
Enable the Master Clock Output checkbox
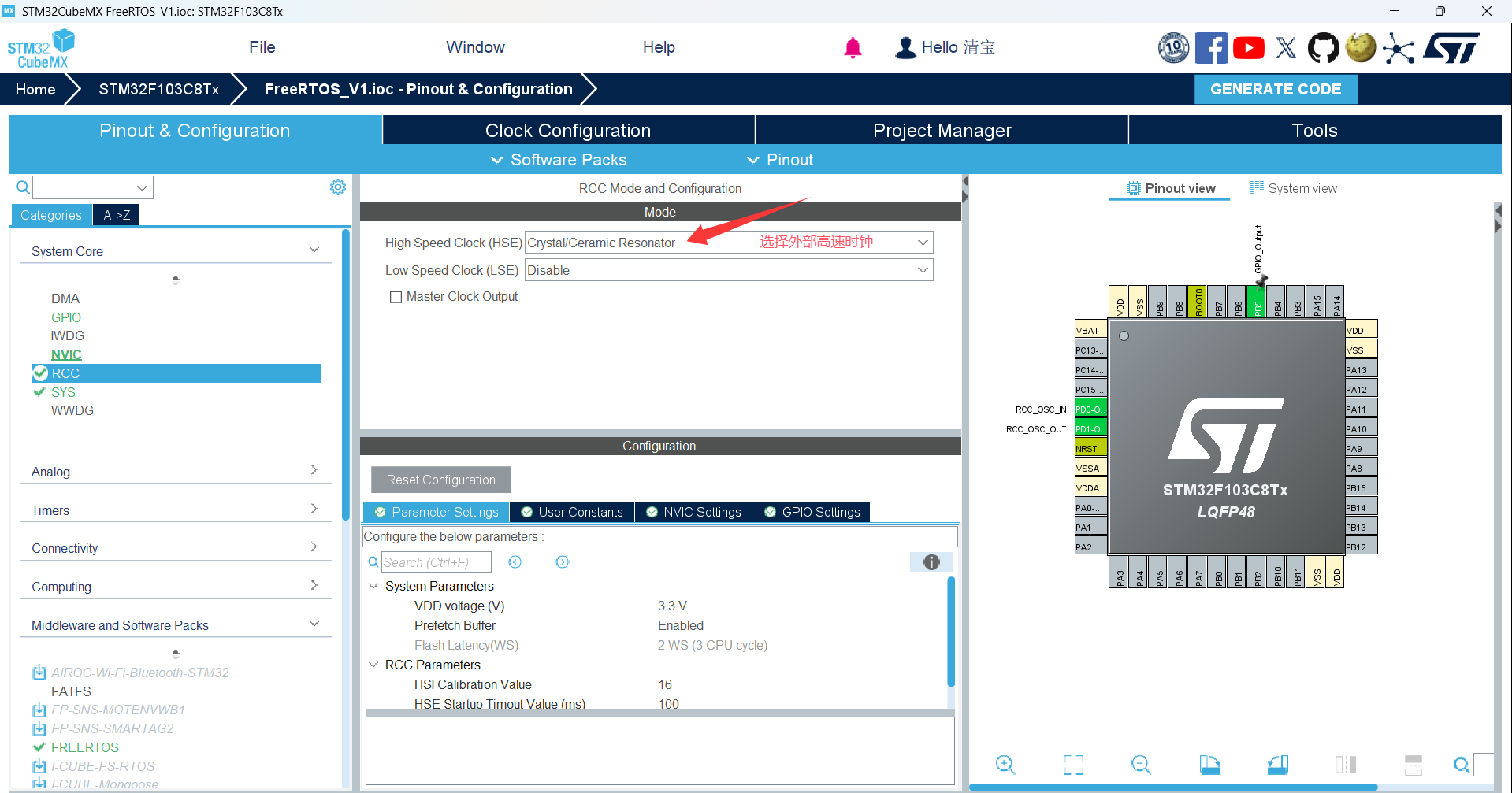396,297
